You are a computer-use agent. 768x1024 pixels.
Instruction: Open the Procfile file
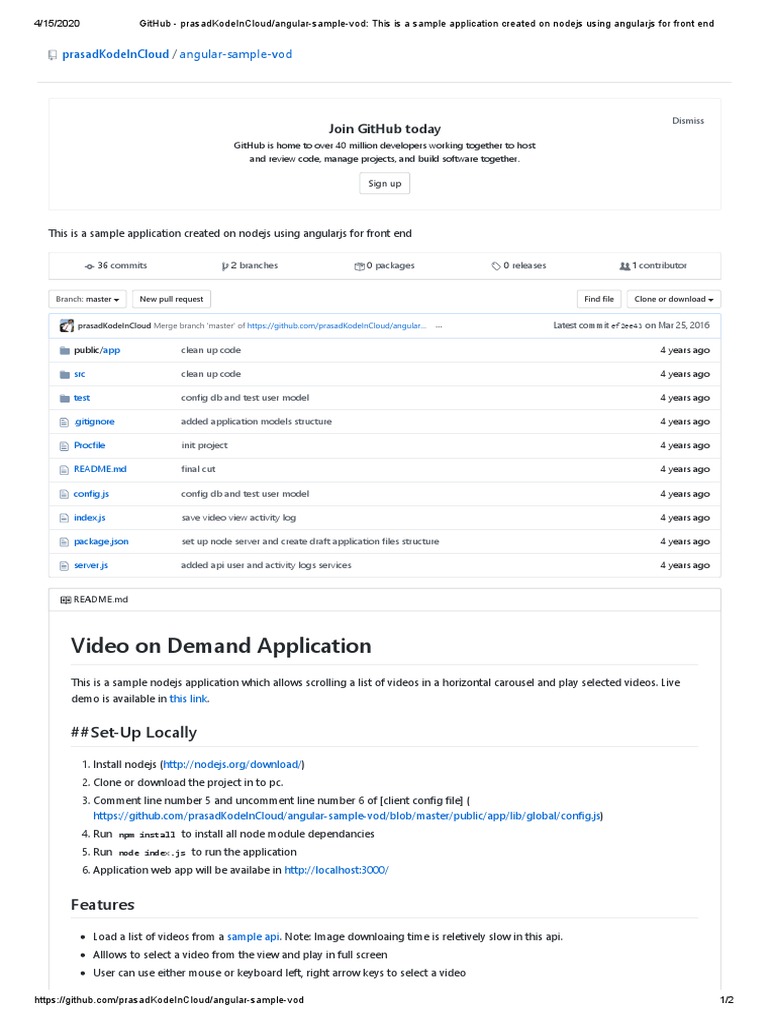click(x=89, y=445)
